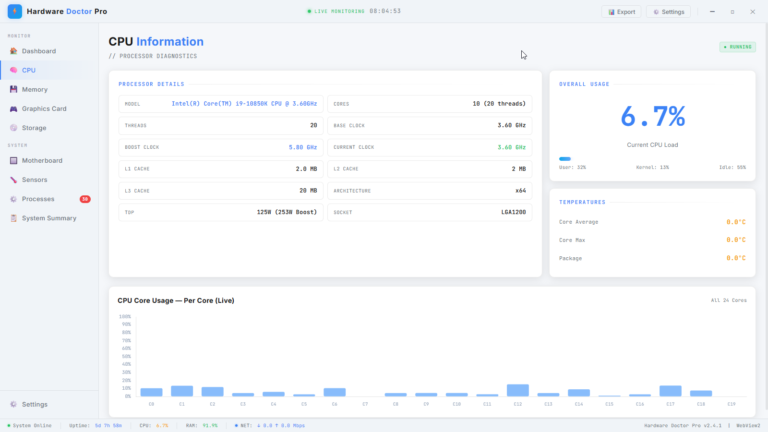Viewport: 768px width, 432px height.
Task: Click the C17 core usage bar
Action: point(671,390)
